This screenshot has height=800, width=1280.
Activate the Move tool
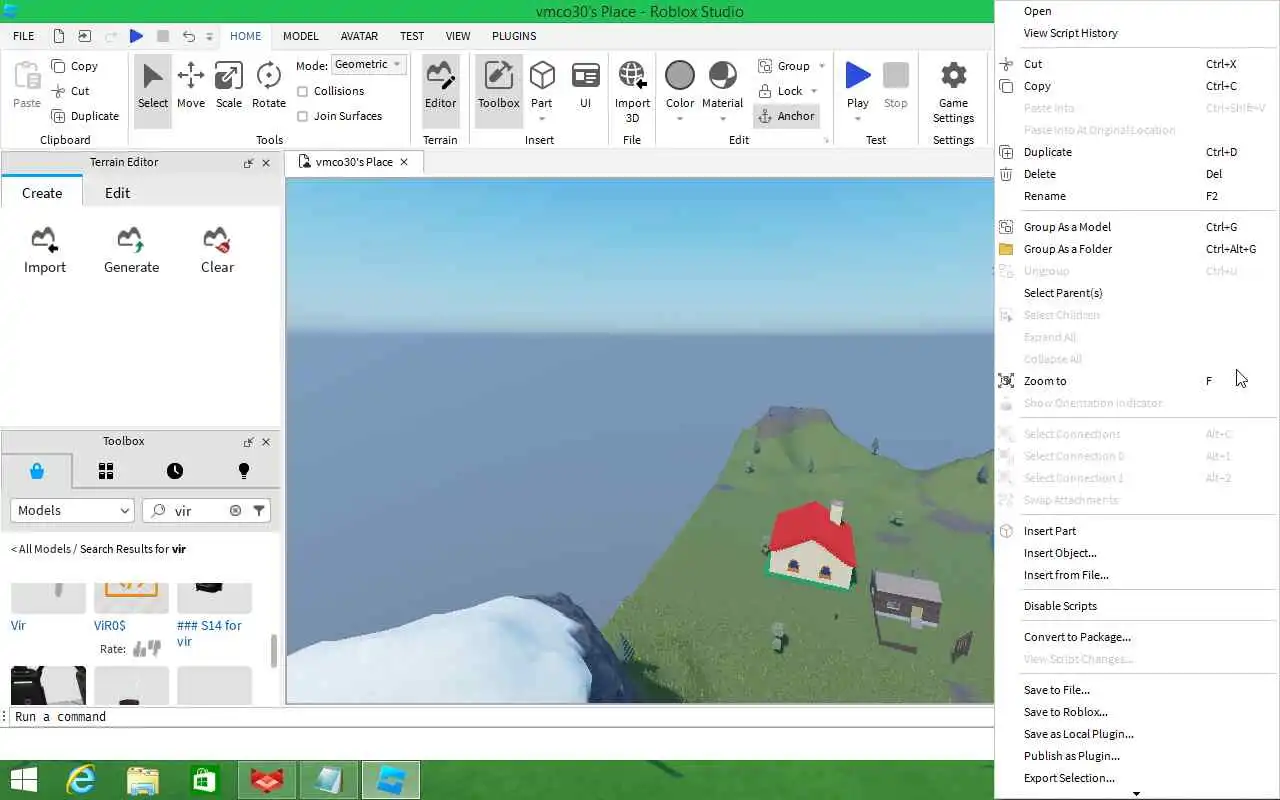pos(190,86)
